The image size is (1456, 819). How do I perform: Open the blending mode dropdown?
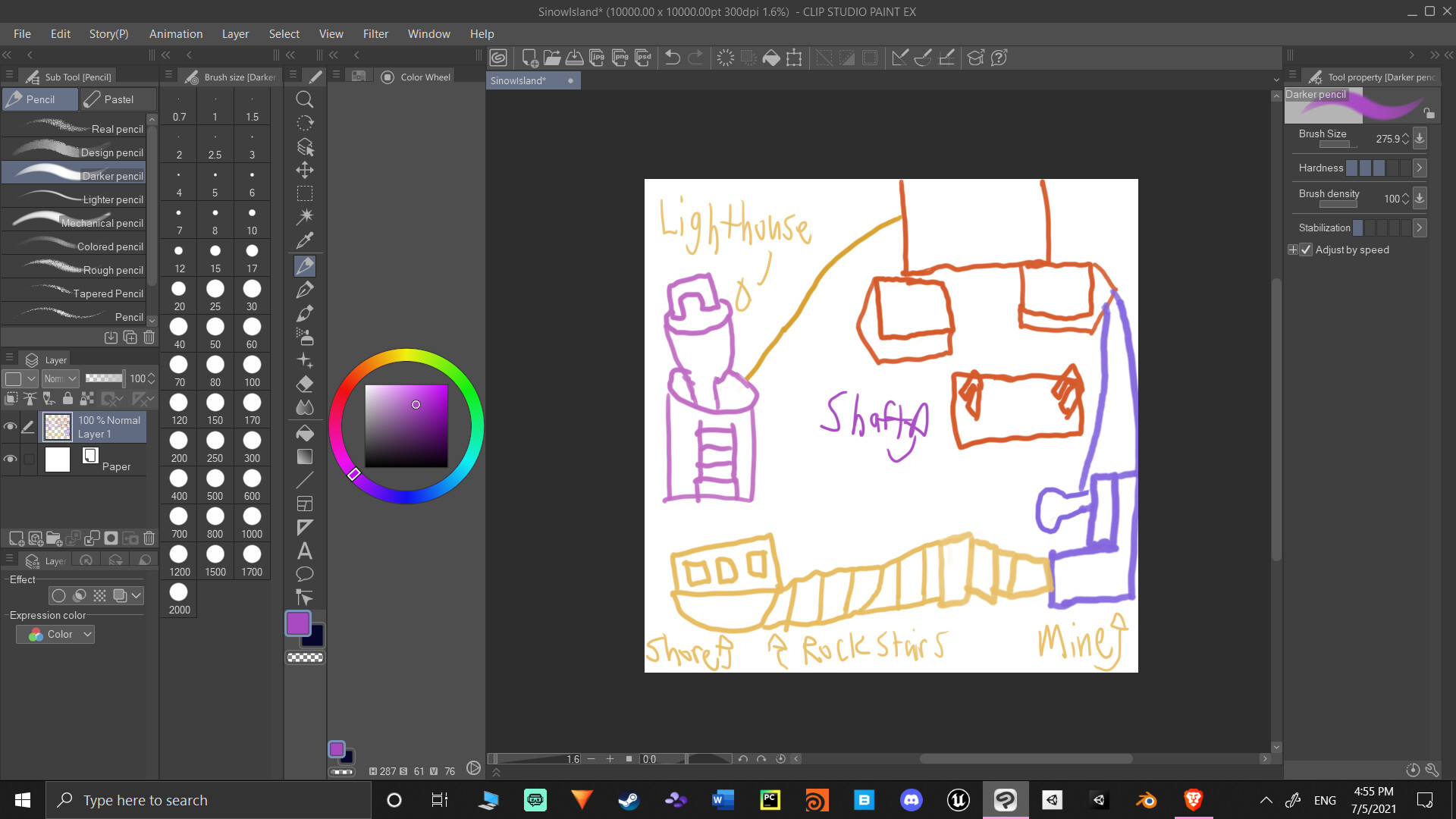pyautogui.click(x=61, y=378)
